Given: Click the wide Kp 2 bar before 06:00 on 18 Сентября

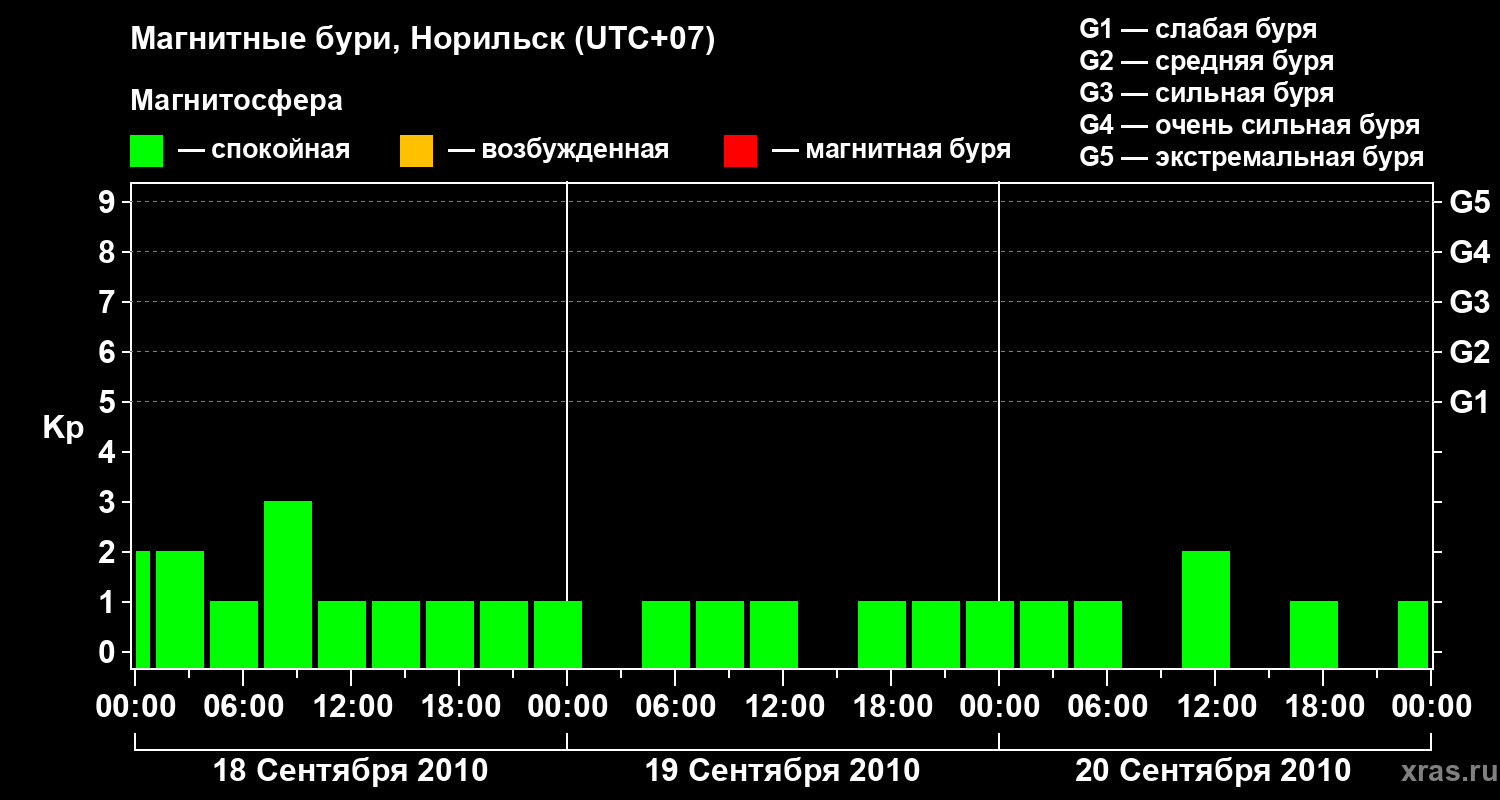Looking at the screenshot, I should coord(180,609).
